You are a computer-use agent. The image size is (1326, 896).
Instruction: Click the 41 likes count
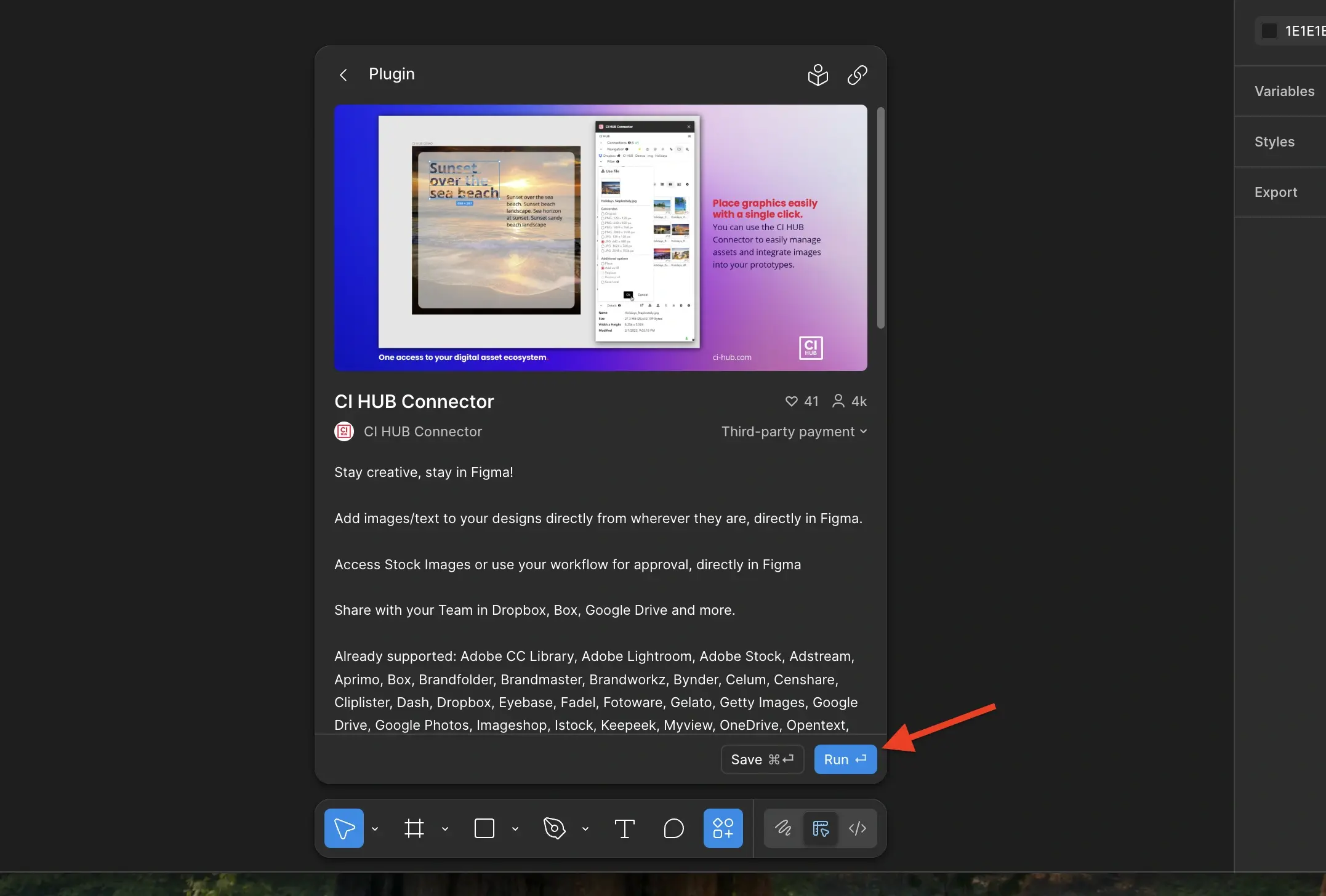click(x=811, y=401)
